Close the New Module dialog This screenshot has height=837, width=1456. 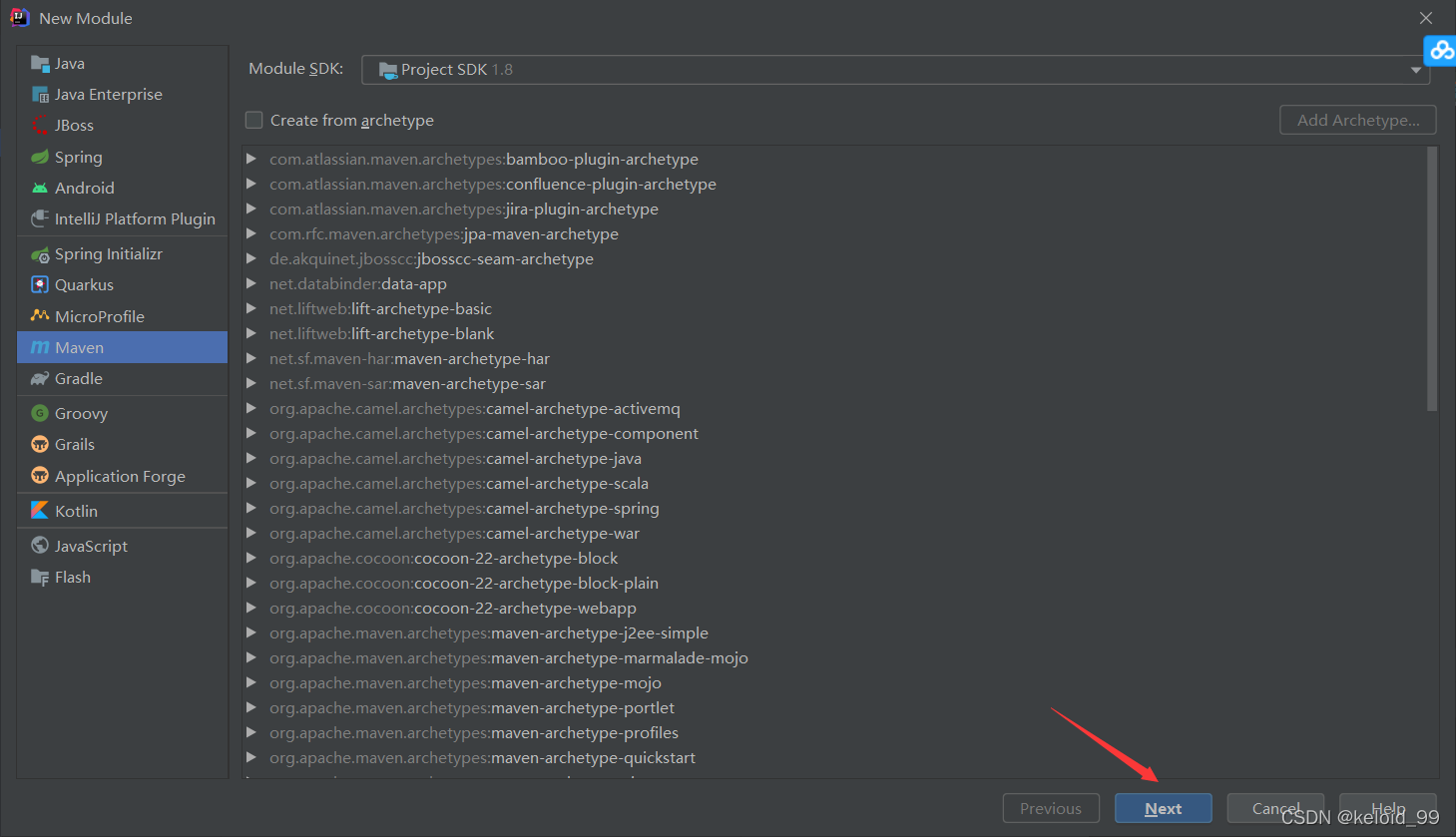click(x=1426, y=18)
